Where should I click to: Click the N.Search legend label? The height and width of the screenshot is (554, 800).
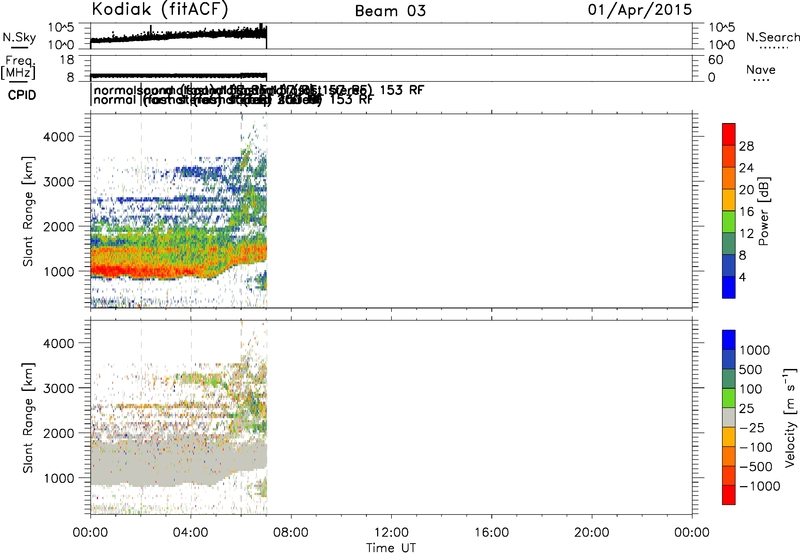[773, 37]
